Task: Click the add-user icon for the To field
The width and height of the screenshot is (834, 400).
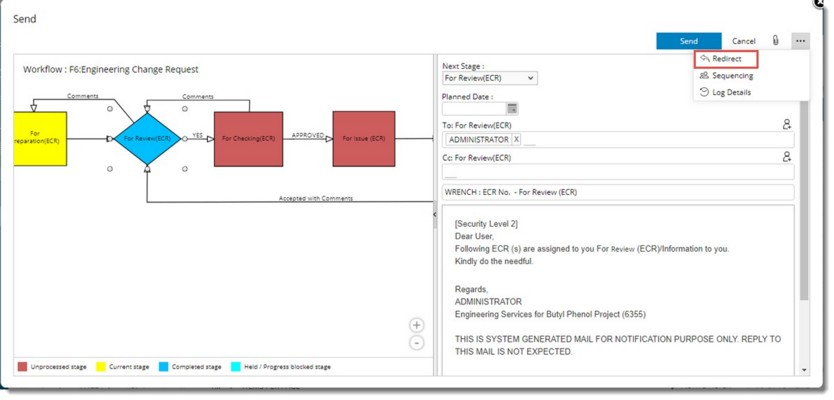Action: (786, 125)
